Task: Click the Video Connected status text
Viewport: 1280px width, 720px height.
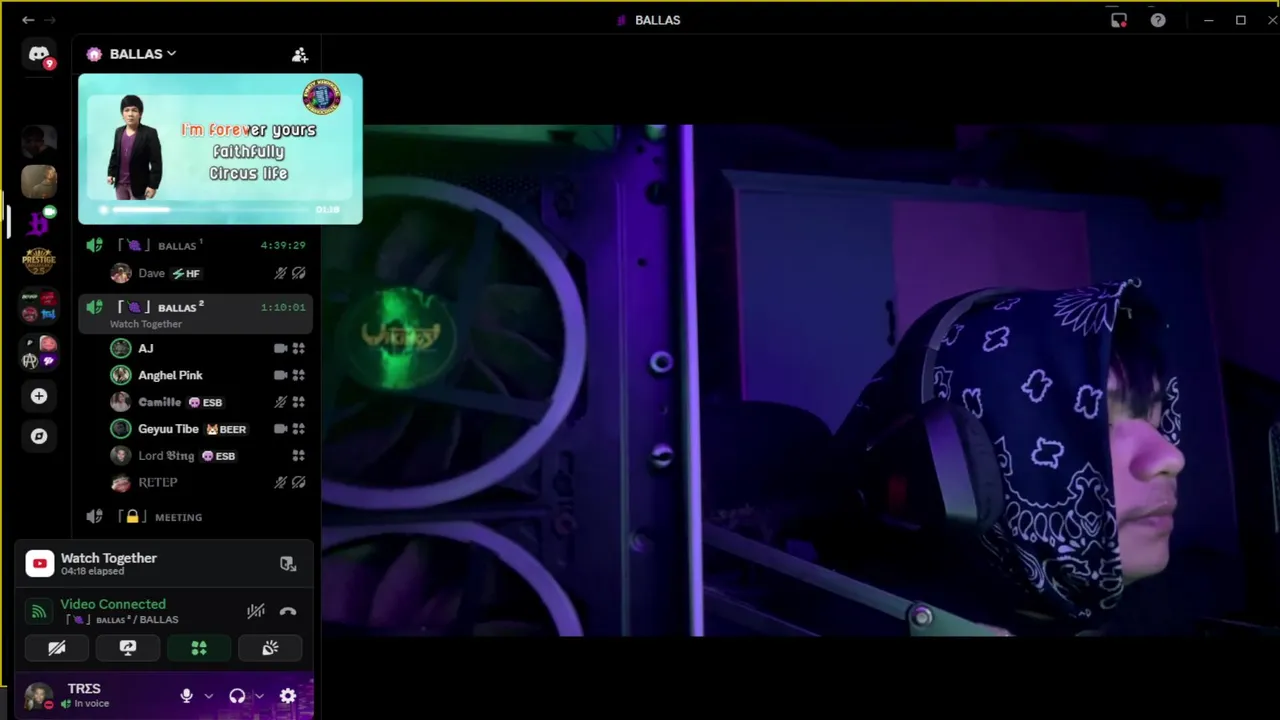Action: click(x=113, y=604)
